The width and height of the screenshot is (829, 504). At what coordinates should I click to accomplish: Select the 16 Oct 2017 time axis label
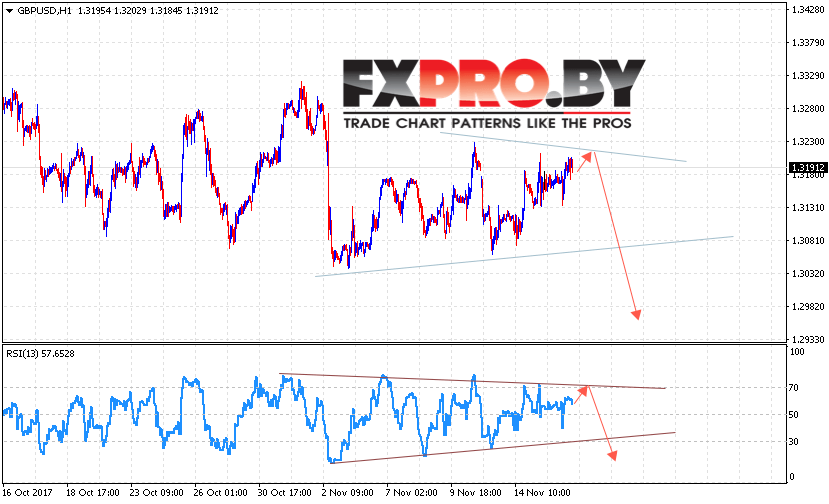pyautogui.click(x=27, y=492)
